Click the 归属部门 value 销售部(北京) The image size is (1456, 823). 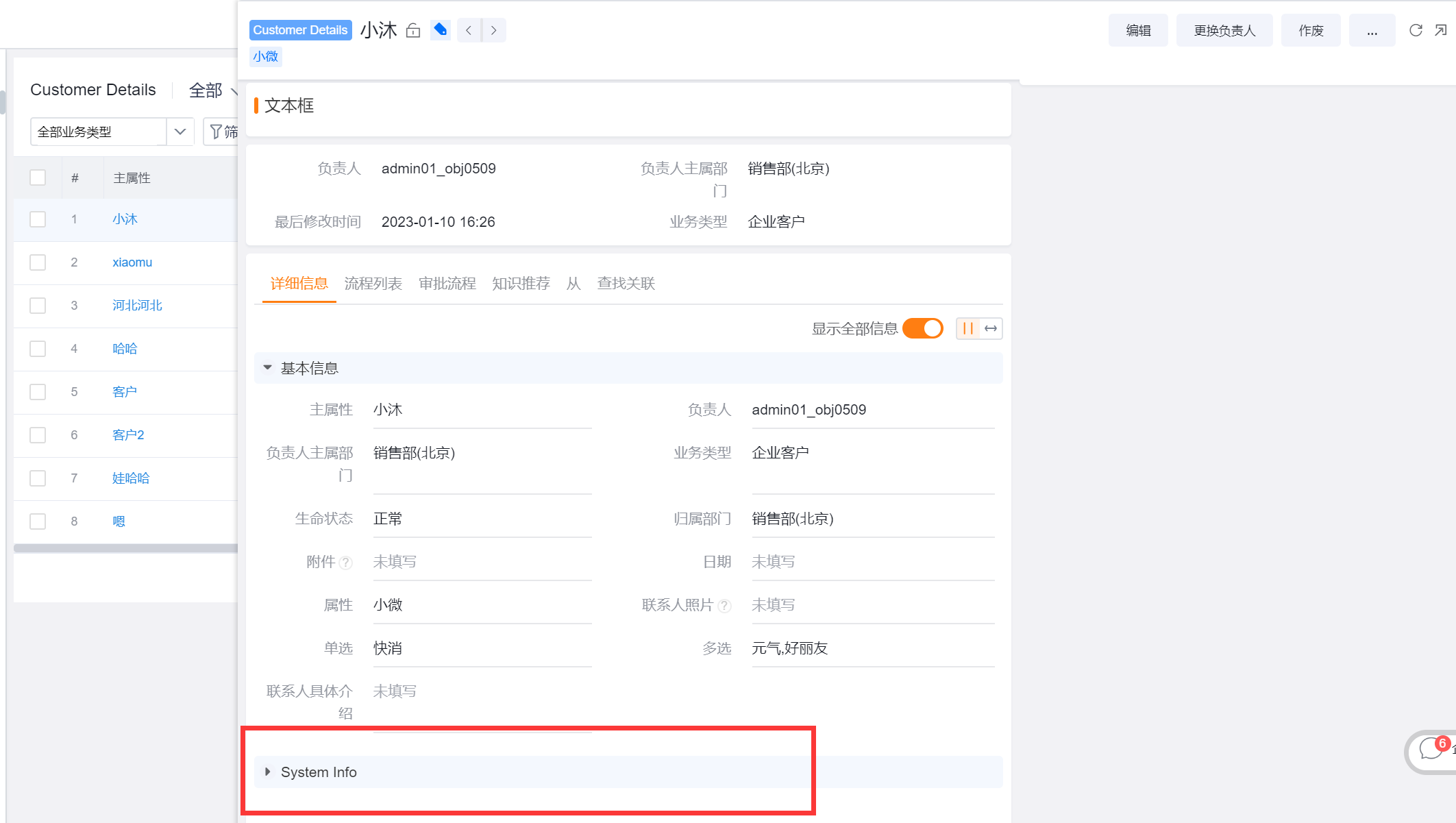(793, 519)
